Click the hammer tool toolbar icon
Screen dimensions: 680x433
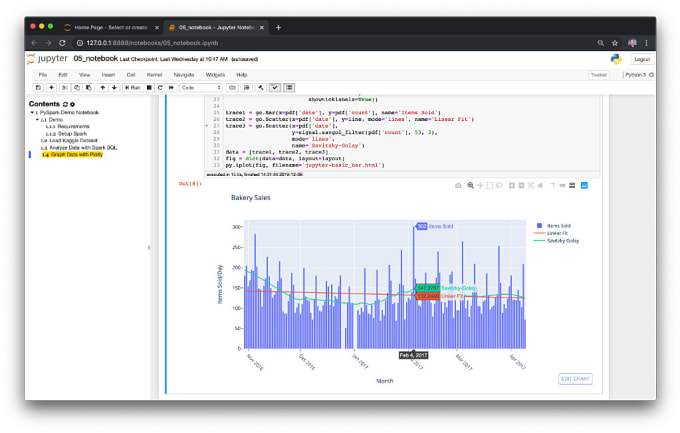coord(261,88)
